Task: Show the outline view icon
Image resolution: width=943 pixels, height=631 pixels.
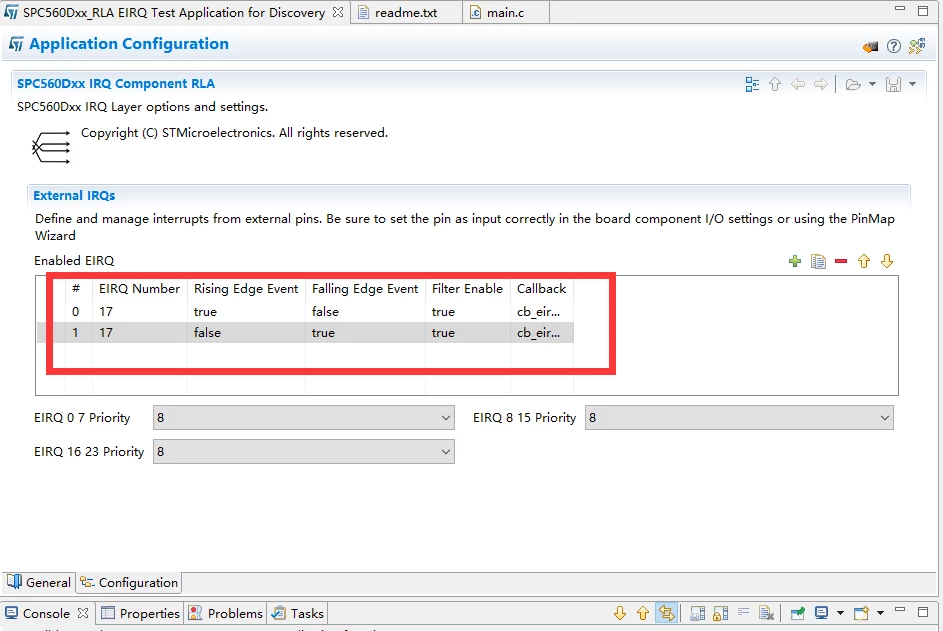Action: click(x=752, y=84)
